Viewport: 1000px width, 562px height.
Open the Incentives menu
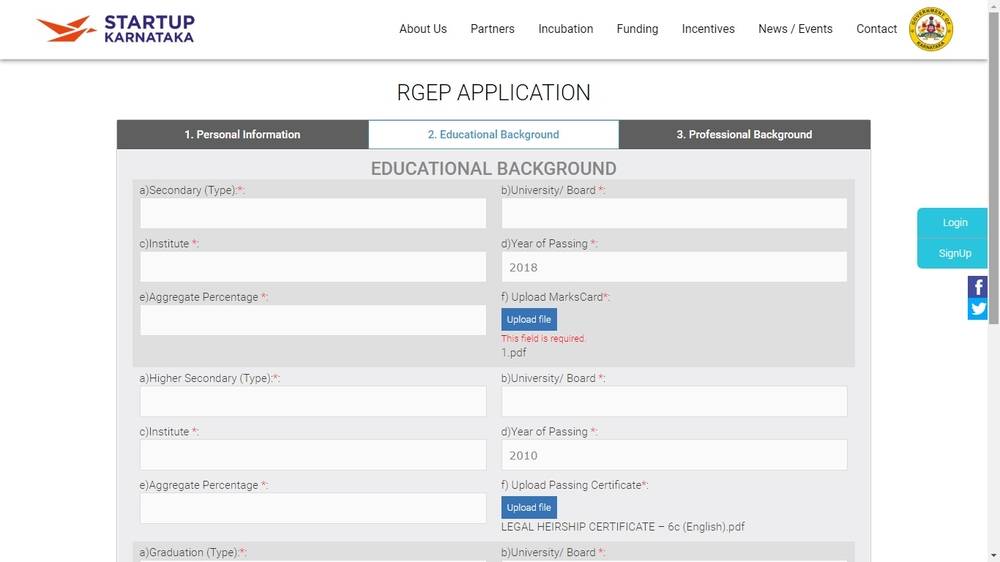pos(708,29)
